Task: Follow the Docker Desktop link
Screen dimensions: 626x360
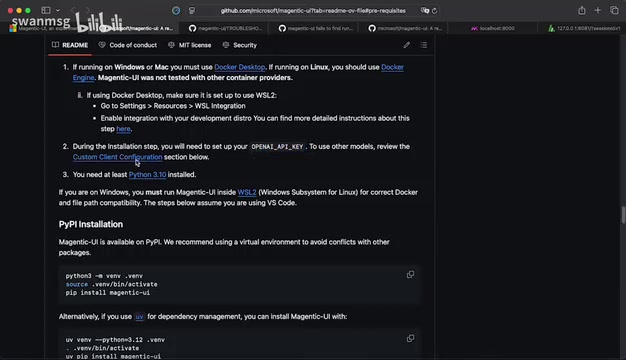Action: [x=240, y=67]
